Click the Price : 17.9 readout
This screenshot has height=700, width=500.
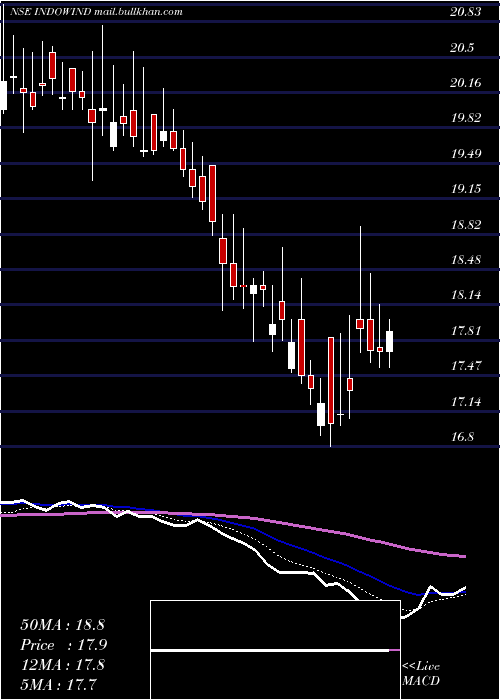coord(64,645)
